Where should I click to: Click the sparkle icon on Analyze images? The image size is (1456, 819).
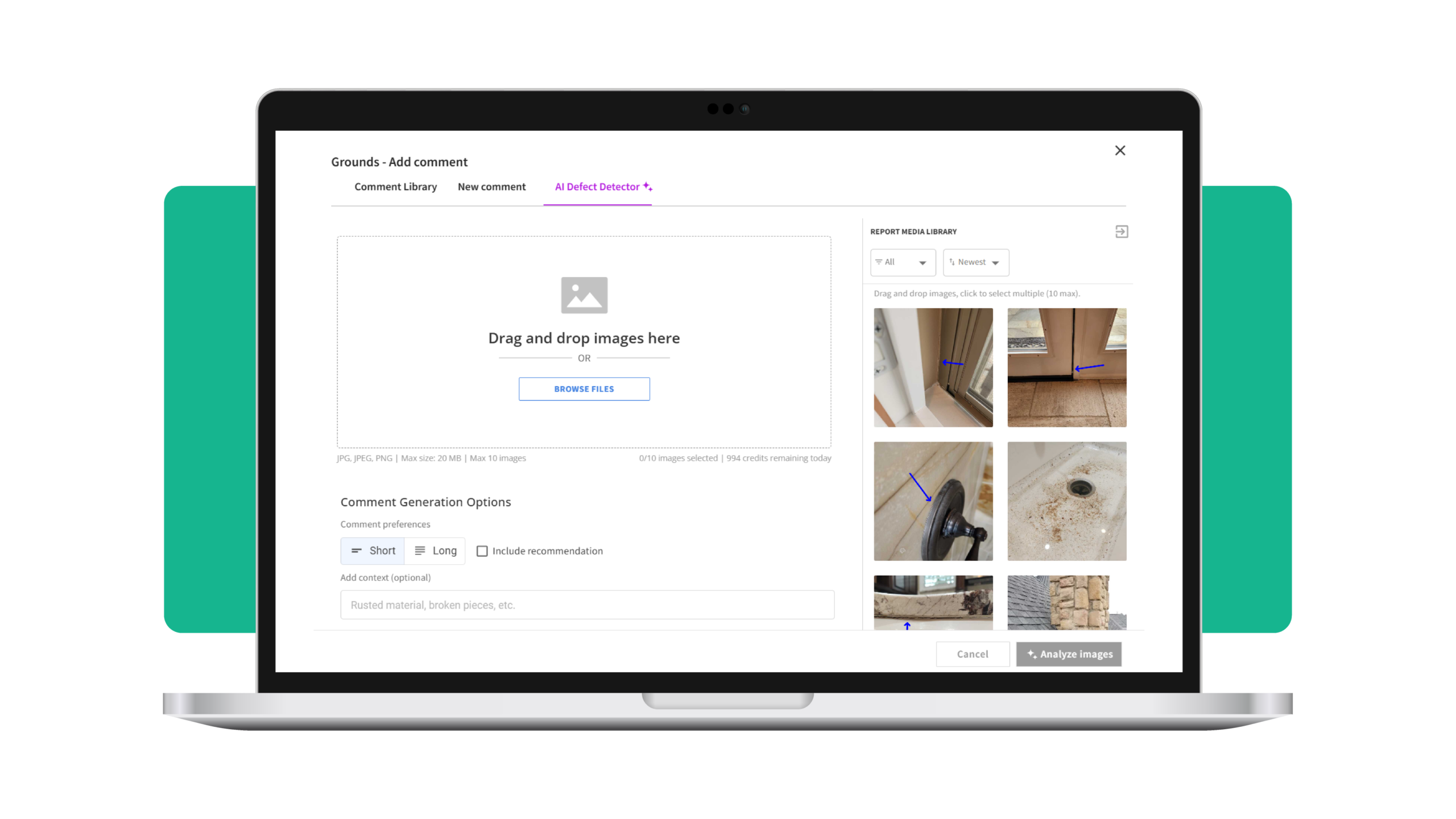(x=1032, y=654)
